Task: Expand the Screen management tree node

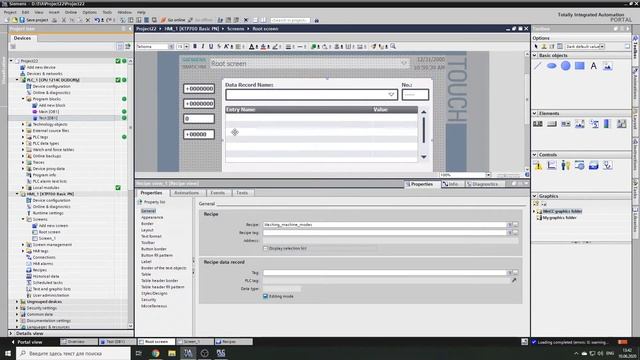Action: (23, 245)
